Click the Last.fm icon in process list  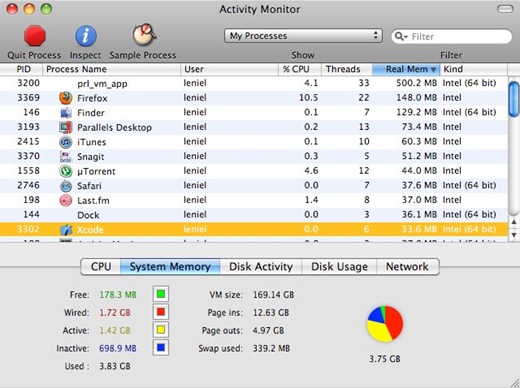click(66, 200)
